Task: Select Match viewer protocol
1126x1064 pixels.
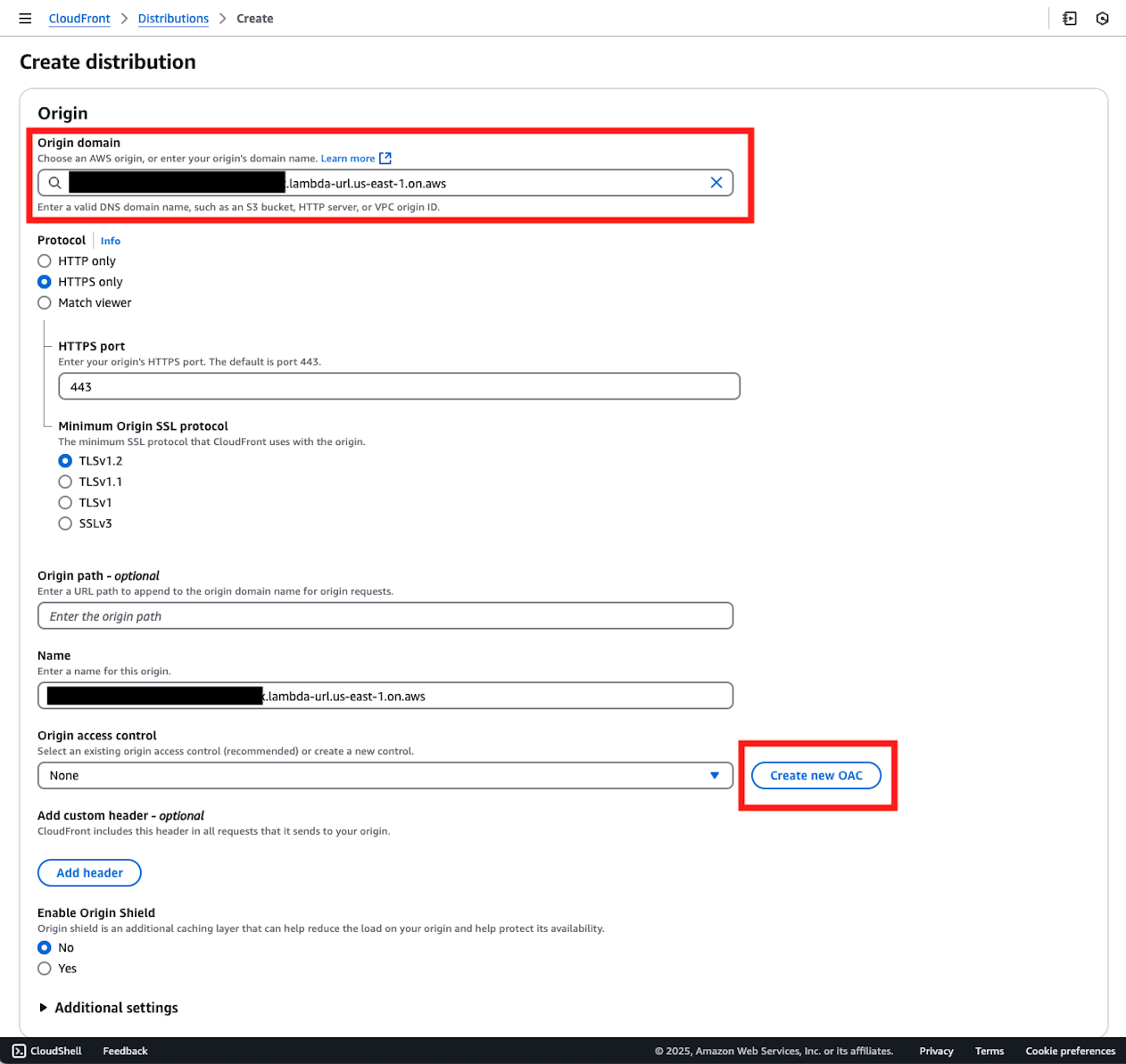Action: [x=45, y=303]
